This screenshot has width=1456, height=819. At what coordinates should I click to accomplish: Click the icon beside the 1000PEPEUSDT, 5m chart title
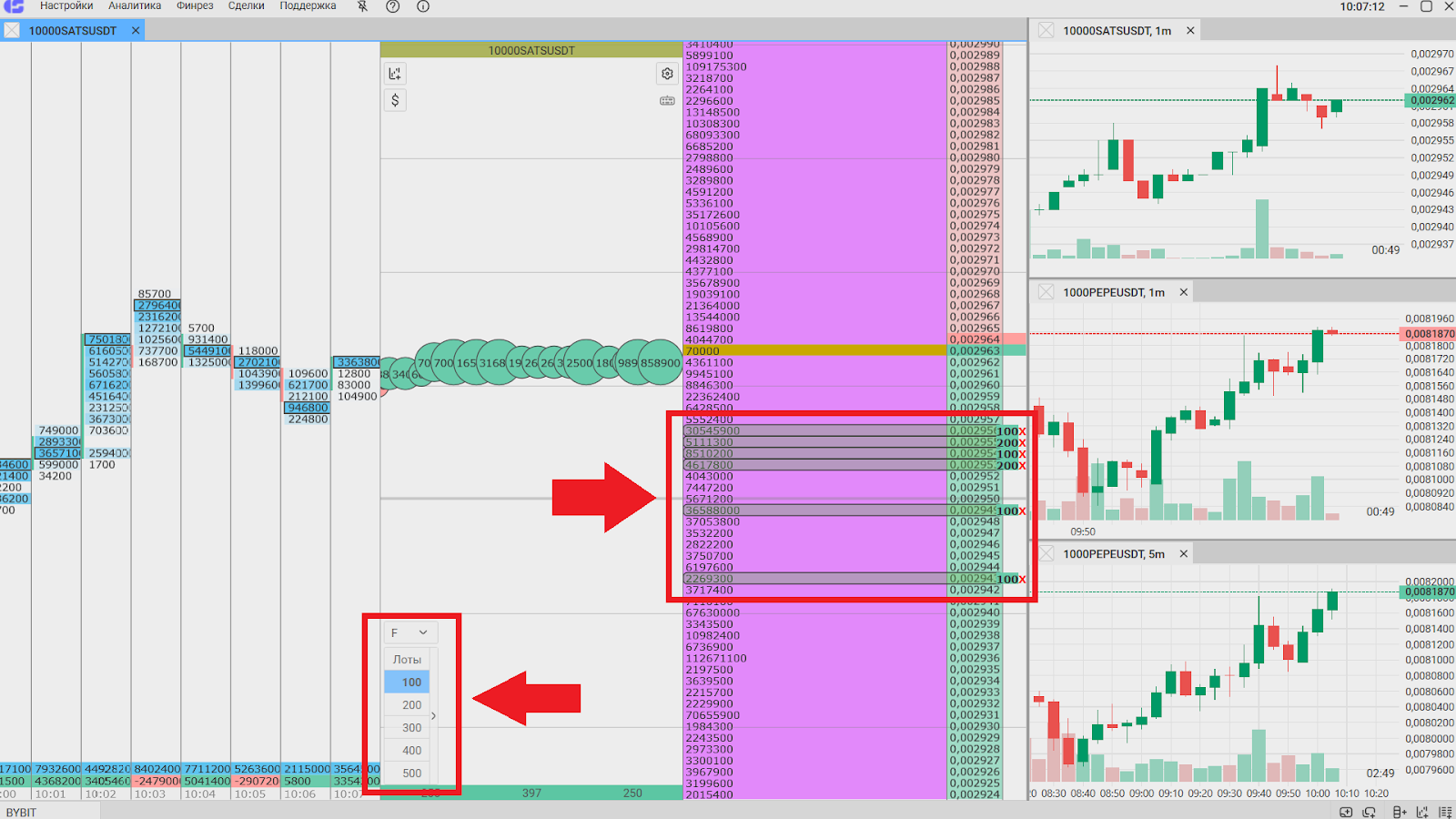tap(1046, 553)
